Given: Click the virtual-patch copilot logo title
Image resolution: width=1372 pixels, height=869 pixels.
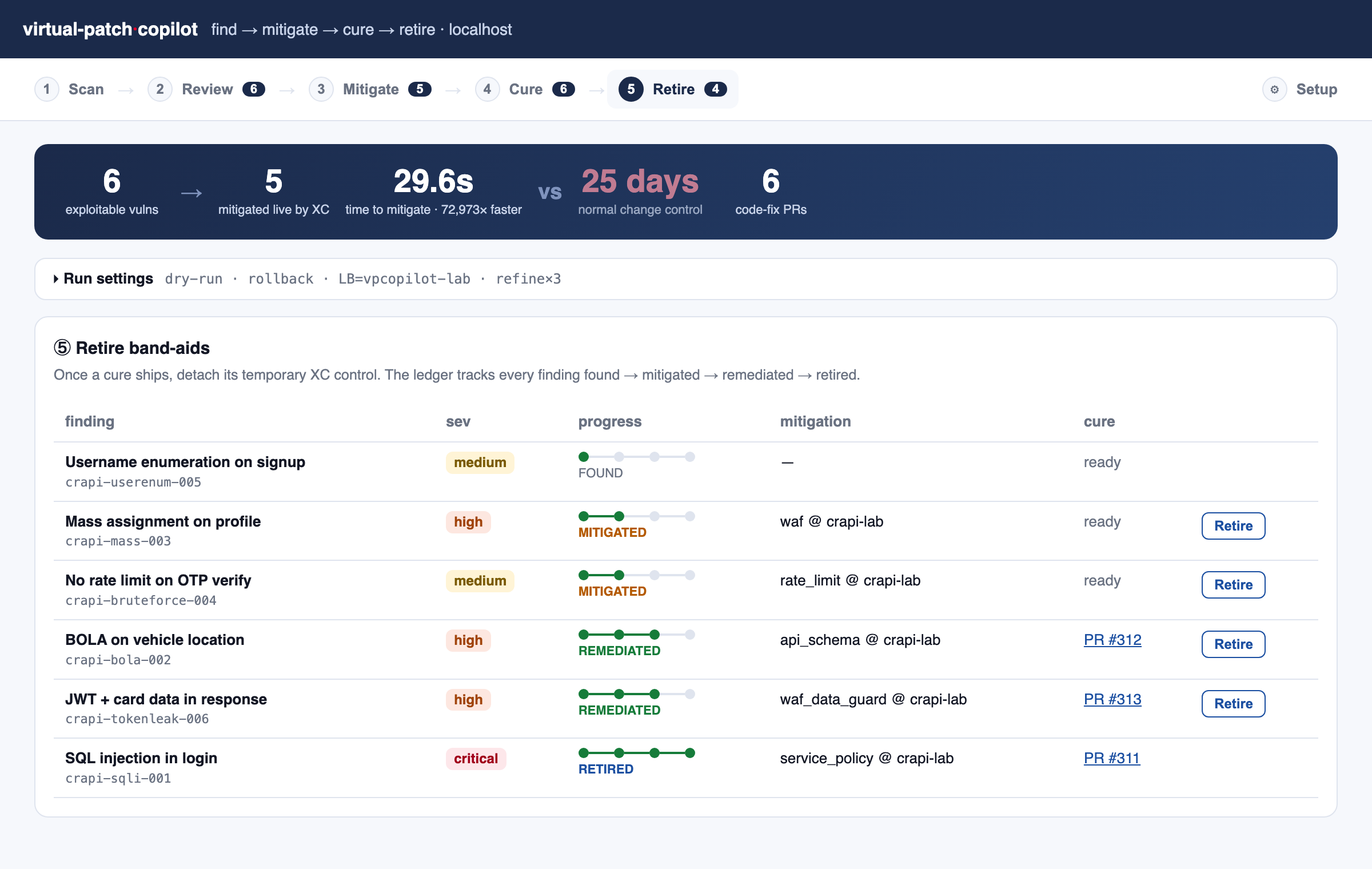Looking at the screenshot, I should pos(110,29).
